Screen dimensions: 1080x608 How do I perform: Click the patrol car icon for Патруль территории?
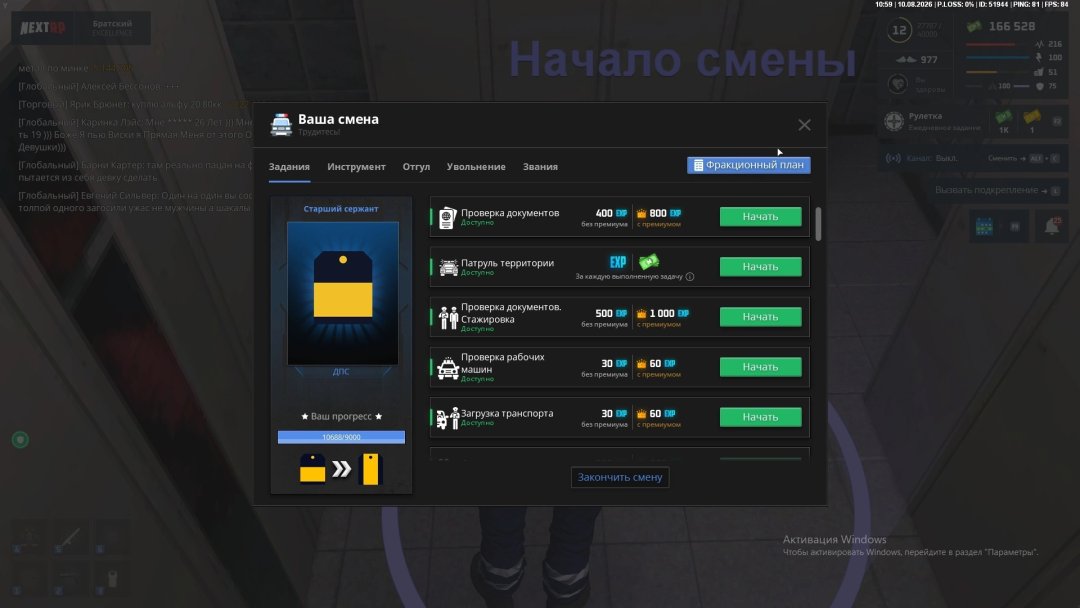(x=448, y=267)
